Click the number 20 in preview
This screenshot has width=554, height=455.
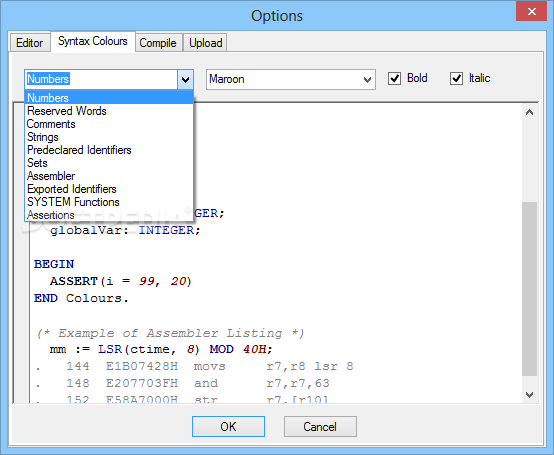pyautogui.click(x=178, y=281)
